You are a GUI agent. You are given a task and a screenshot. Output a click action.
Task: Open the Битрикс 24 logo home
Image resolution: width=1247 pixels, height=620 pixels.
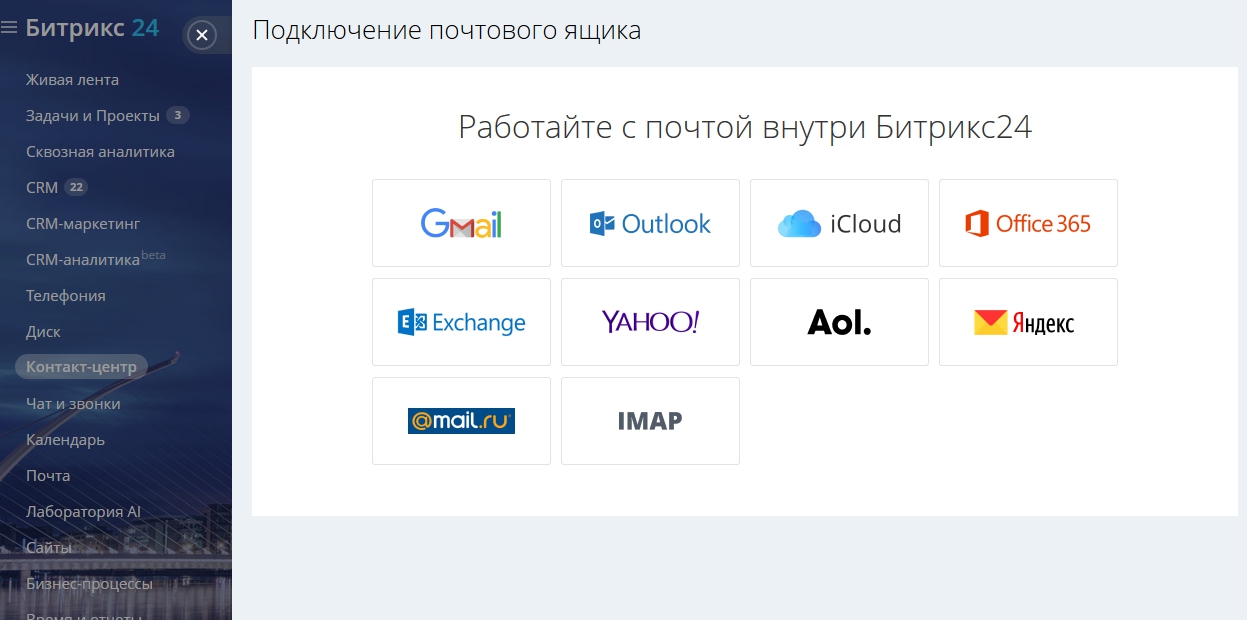(93, 27)
